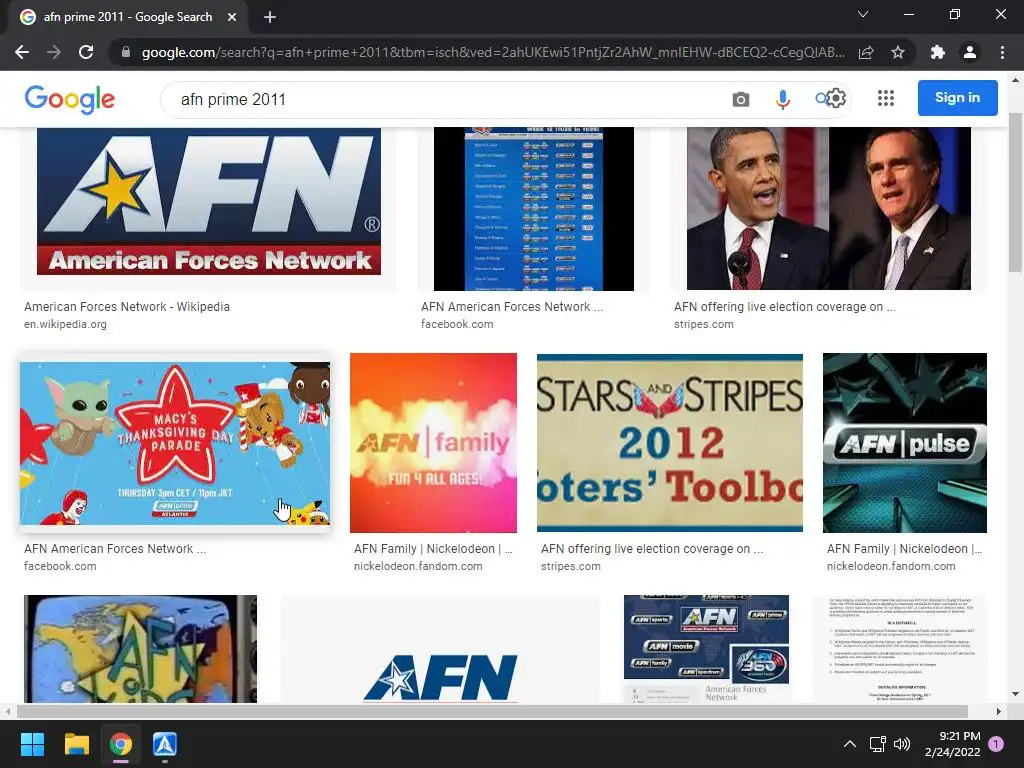
Task: Click the Google logo
Action: 70,99
